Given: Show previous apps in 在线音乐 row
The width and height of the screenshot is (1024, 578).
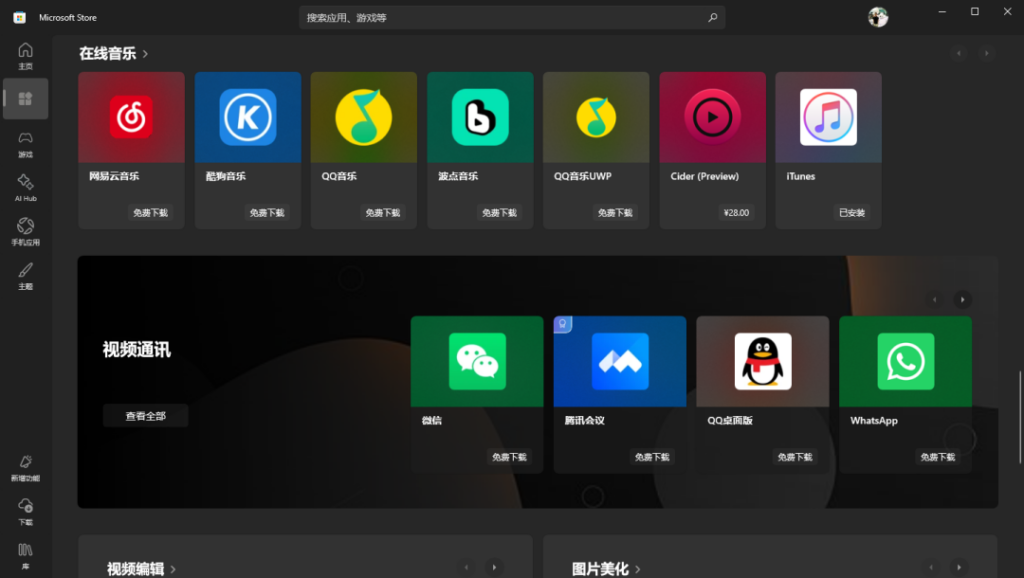Looking at the screenshot, I should [x=959, y=54].
